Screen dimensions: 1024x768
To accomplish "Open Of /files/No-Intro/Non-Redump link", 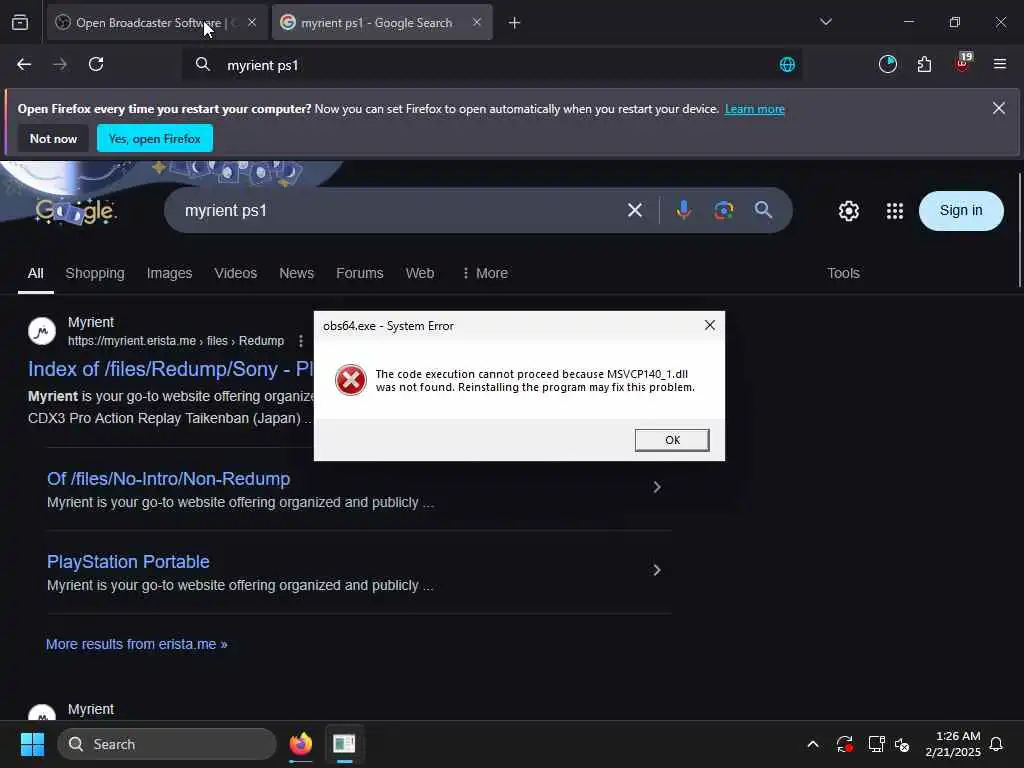I will pyautogui.click(x=168, y=479).
